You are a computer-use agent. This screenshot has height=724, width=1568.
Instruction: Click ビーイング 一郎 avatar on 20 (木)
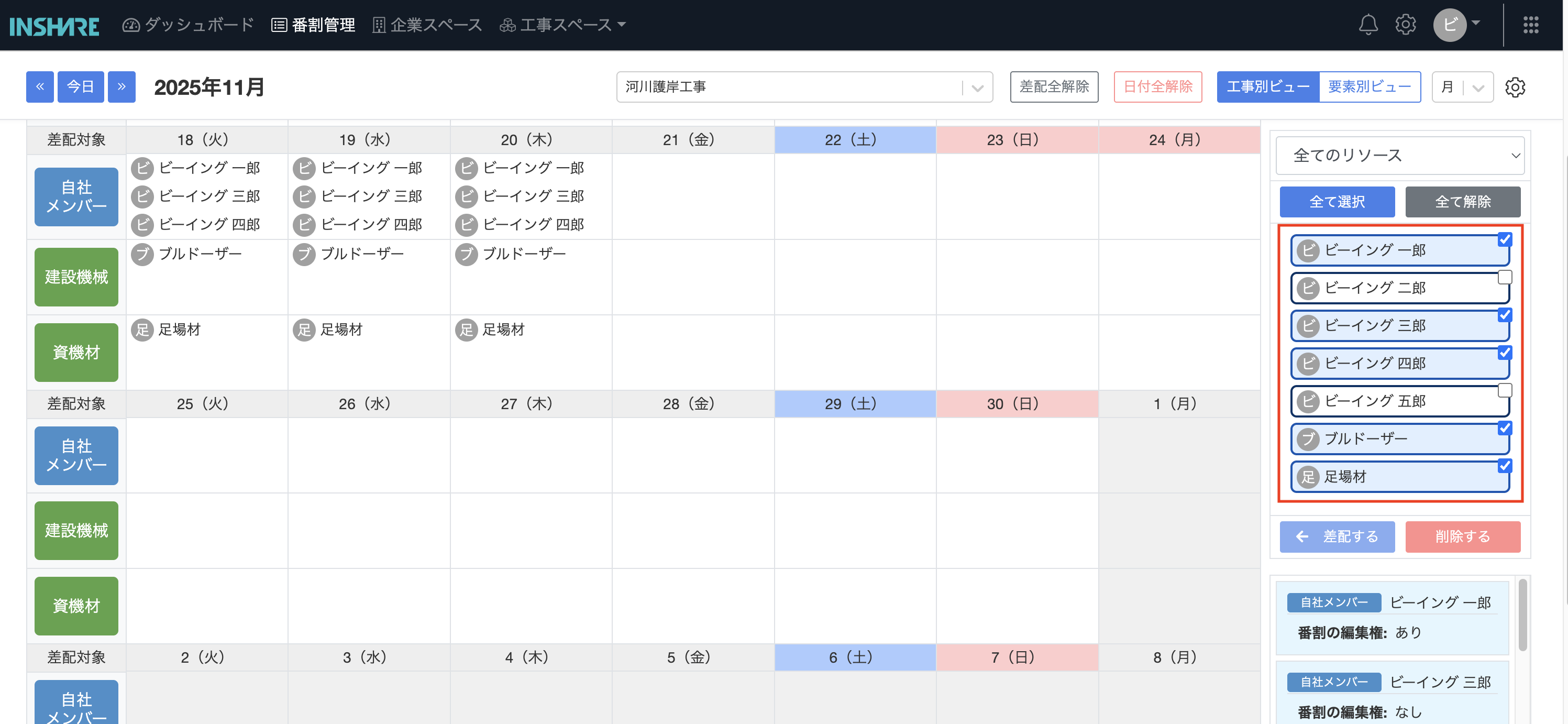pyautogui.click(x=466, y=168)
